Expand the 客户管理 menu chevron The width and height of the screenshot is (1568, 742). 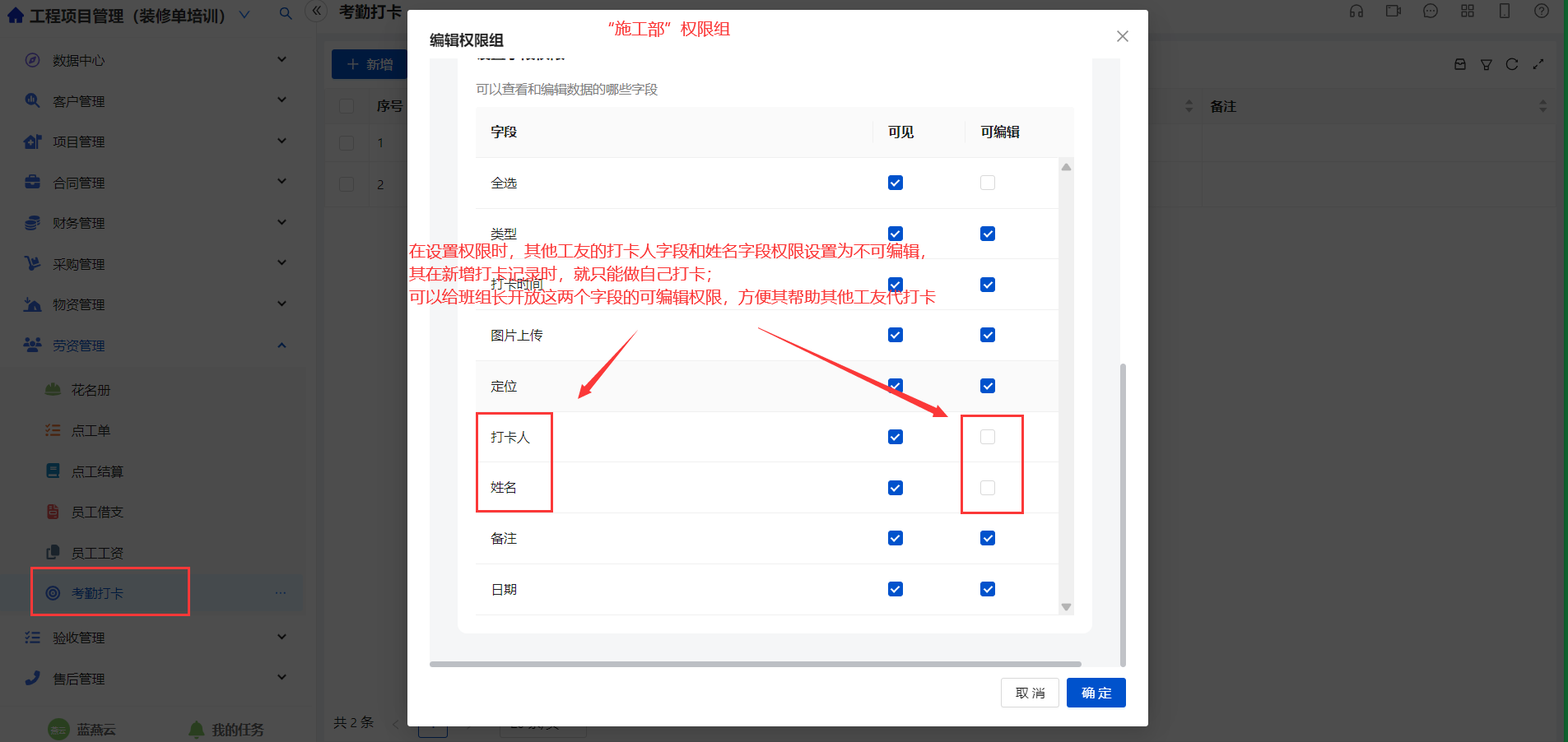pos(281,100)
